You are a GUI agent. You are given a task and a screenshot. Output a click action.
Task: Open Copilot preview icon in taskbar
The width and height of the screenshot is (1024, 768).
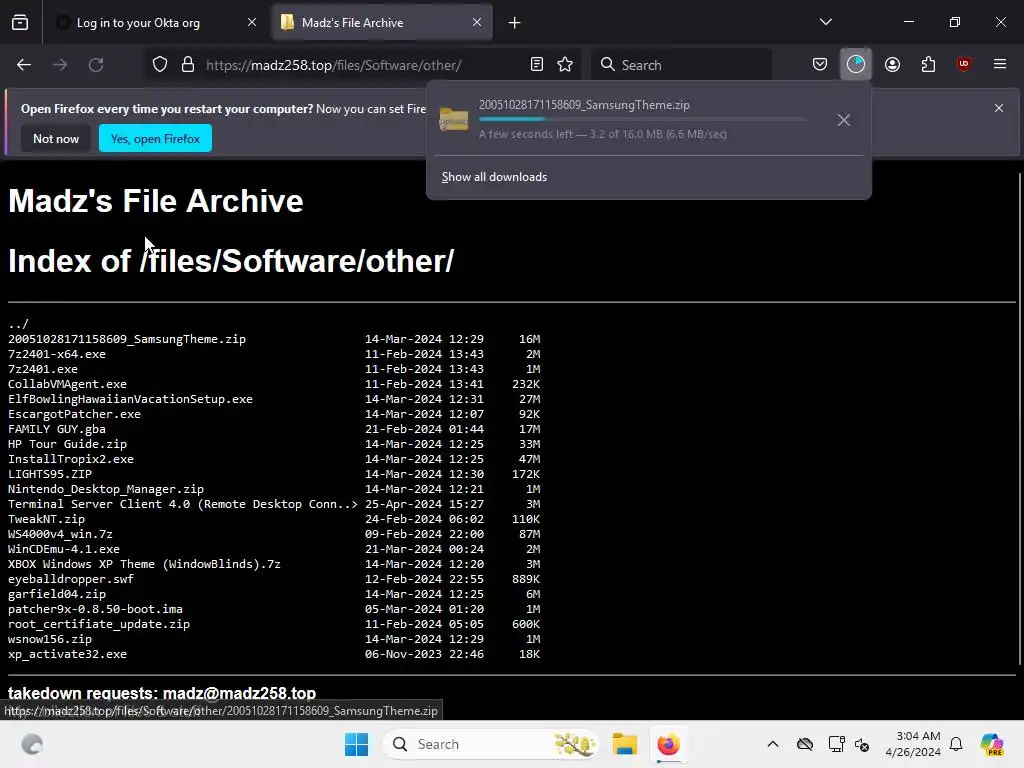992,744
